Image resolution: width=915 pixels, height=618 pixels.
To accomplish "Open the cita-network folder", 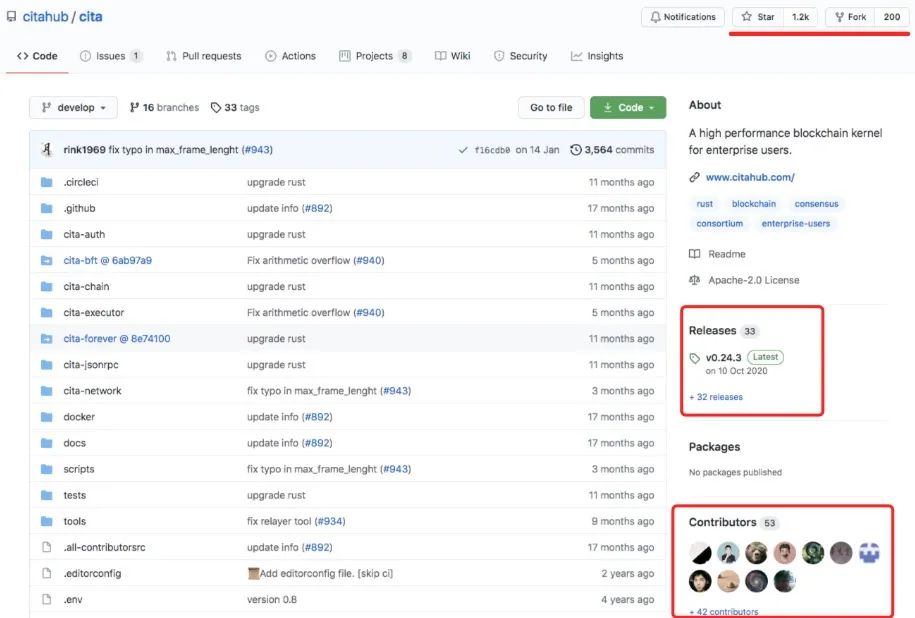I will (x=92, y=391).
